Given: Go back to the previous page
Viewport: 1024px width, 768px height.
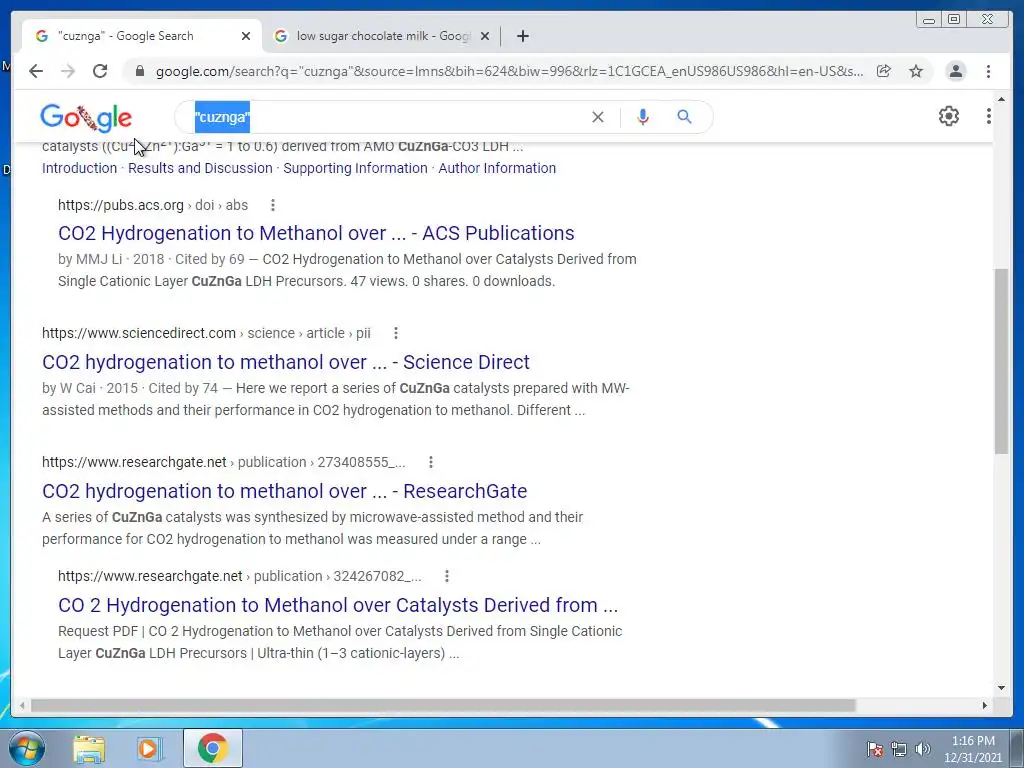Looking at the screenshot, I should (36, 71).
